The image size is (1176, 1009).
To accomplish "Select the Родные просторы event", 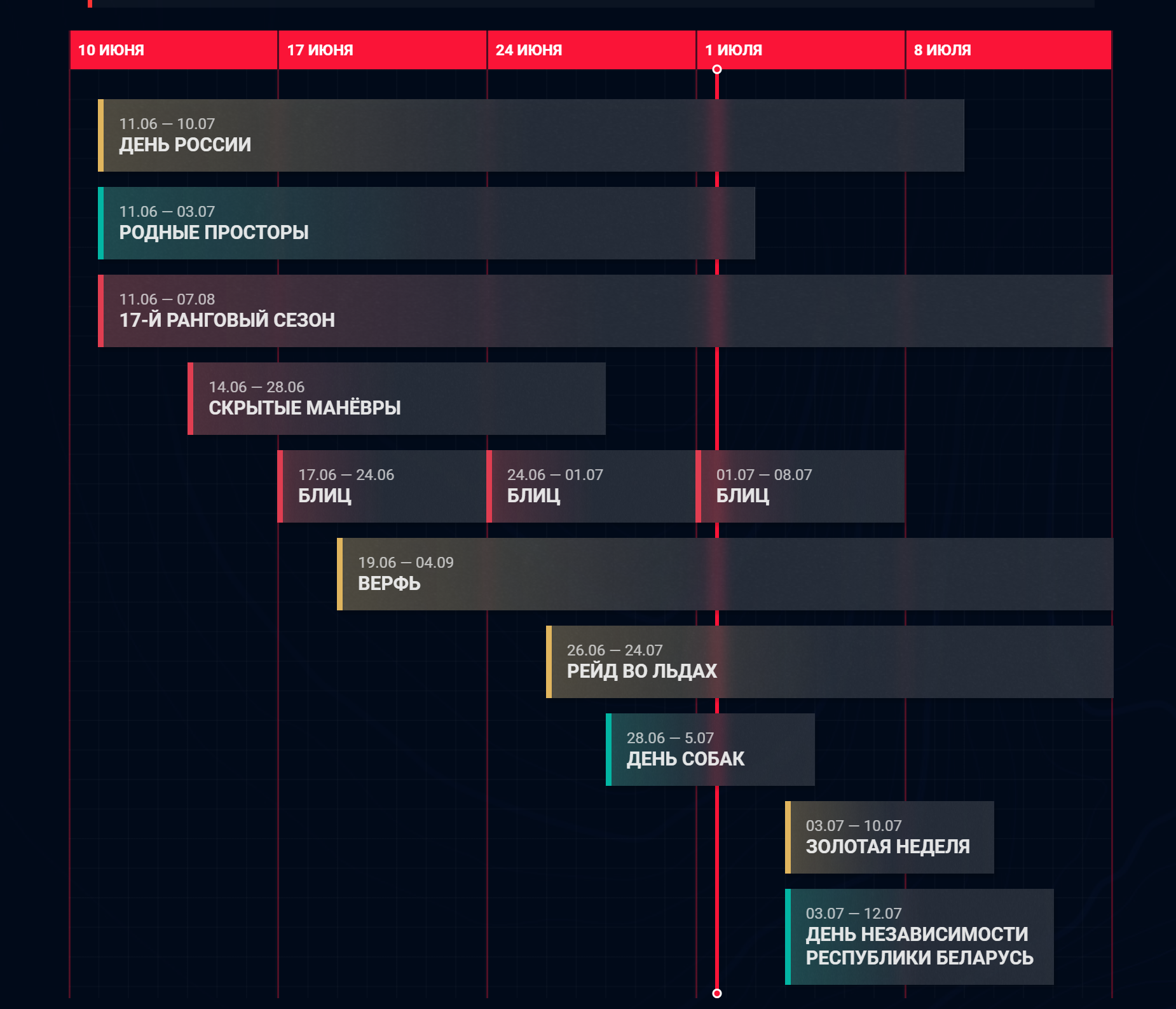I will [x=426, y=223].
